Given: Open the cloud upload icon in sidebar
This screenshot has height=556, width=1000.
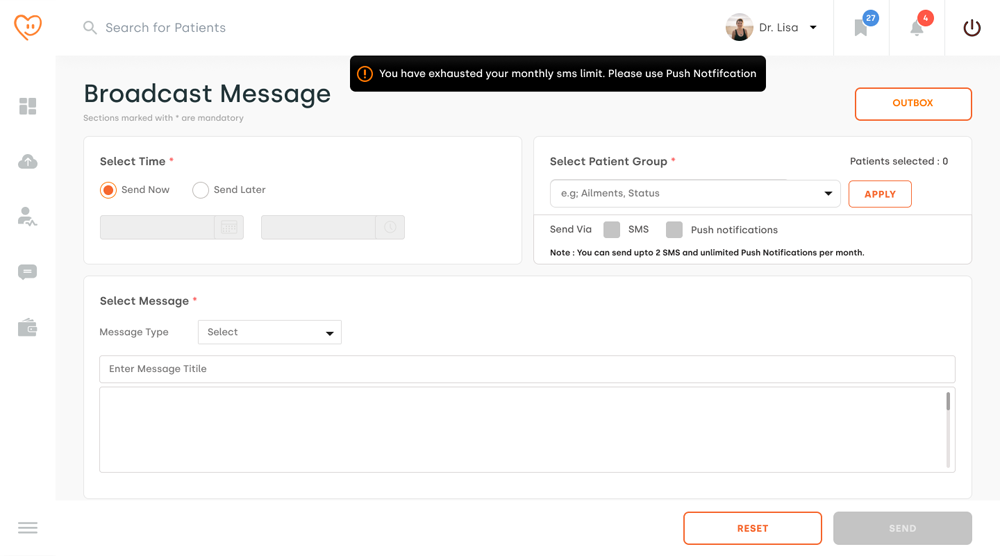Looking at the screenshot, I should pos(28,162).
